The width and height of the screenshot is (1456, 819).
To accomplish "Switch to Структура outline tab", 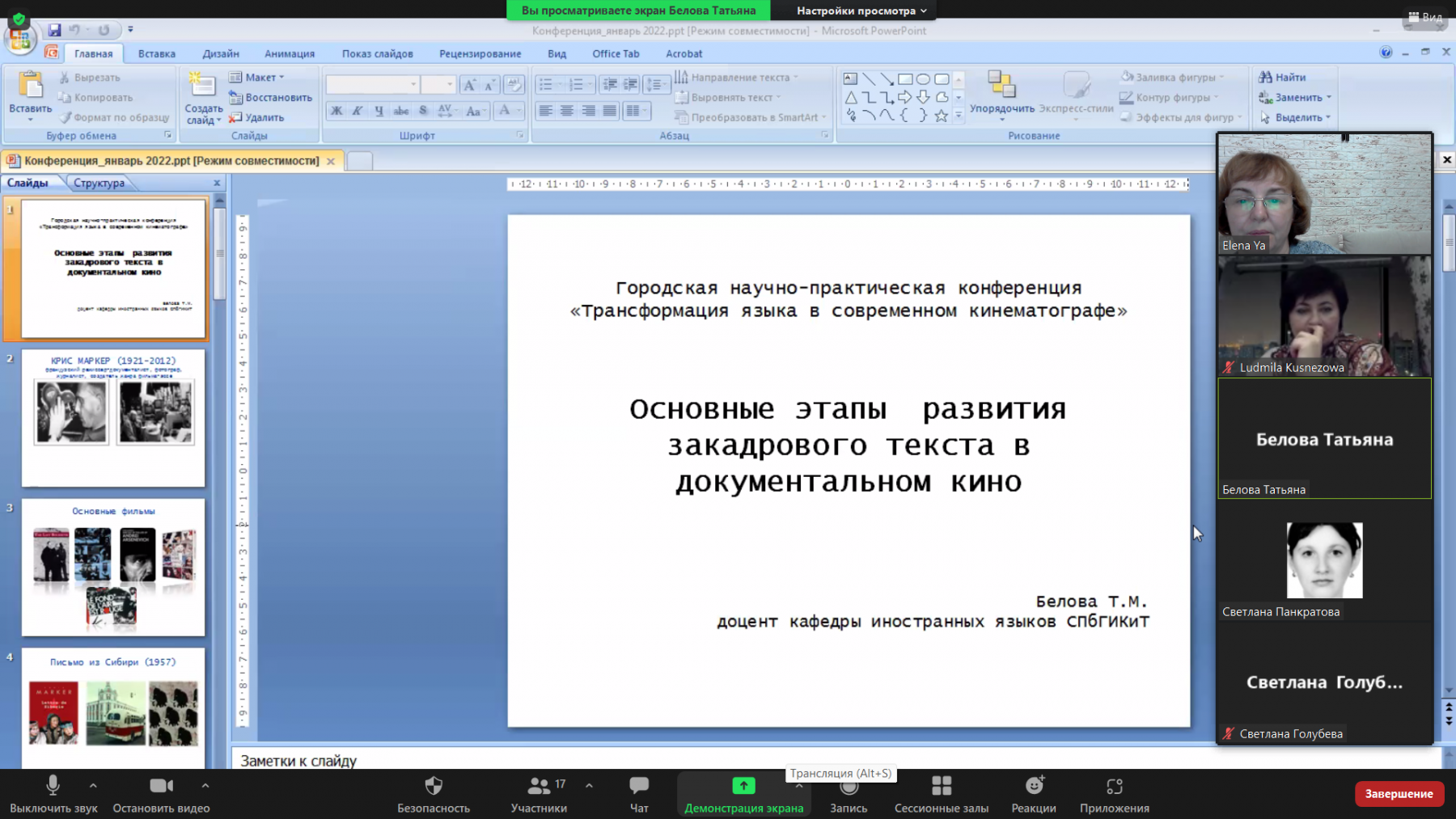I will pos(99,183).
